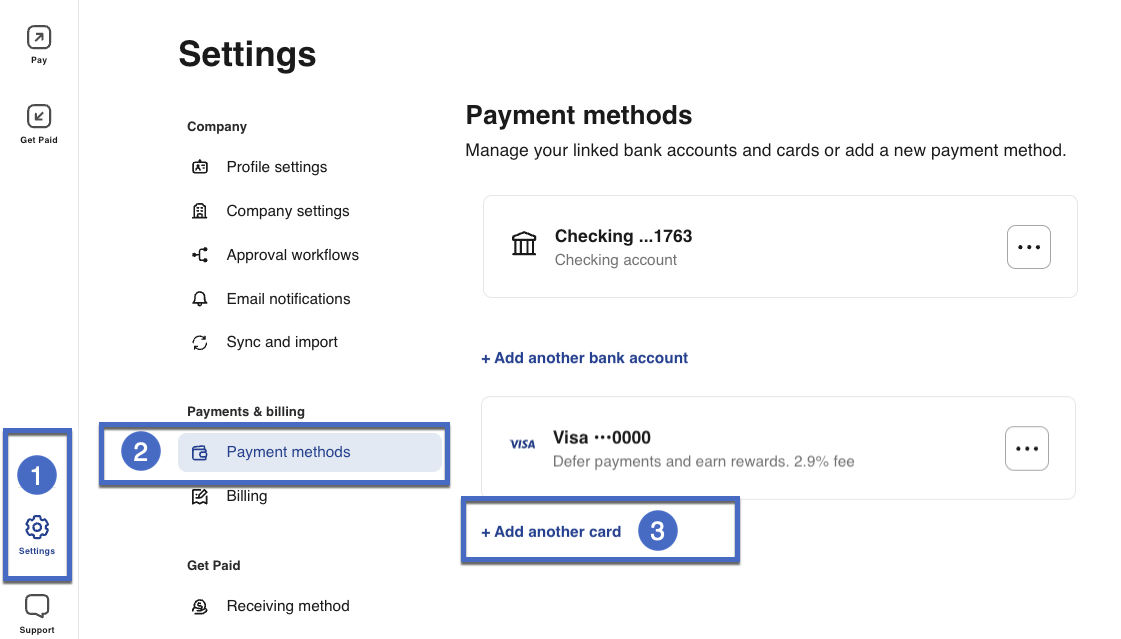Viewport: 1121px width, 639px height.
Task: Open options menu for Visa 0000 card
Action: 1026,448
